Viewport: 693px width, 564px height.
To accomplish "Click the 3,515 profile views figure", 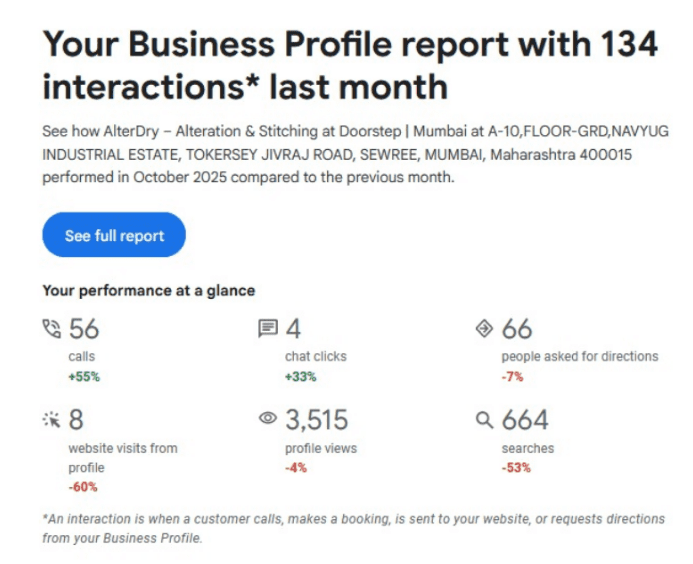I will 317,420.
